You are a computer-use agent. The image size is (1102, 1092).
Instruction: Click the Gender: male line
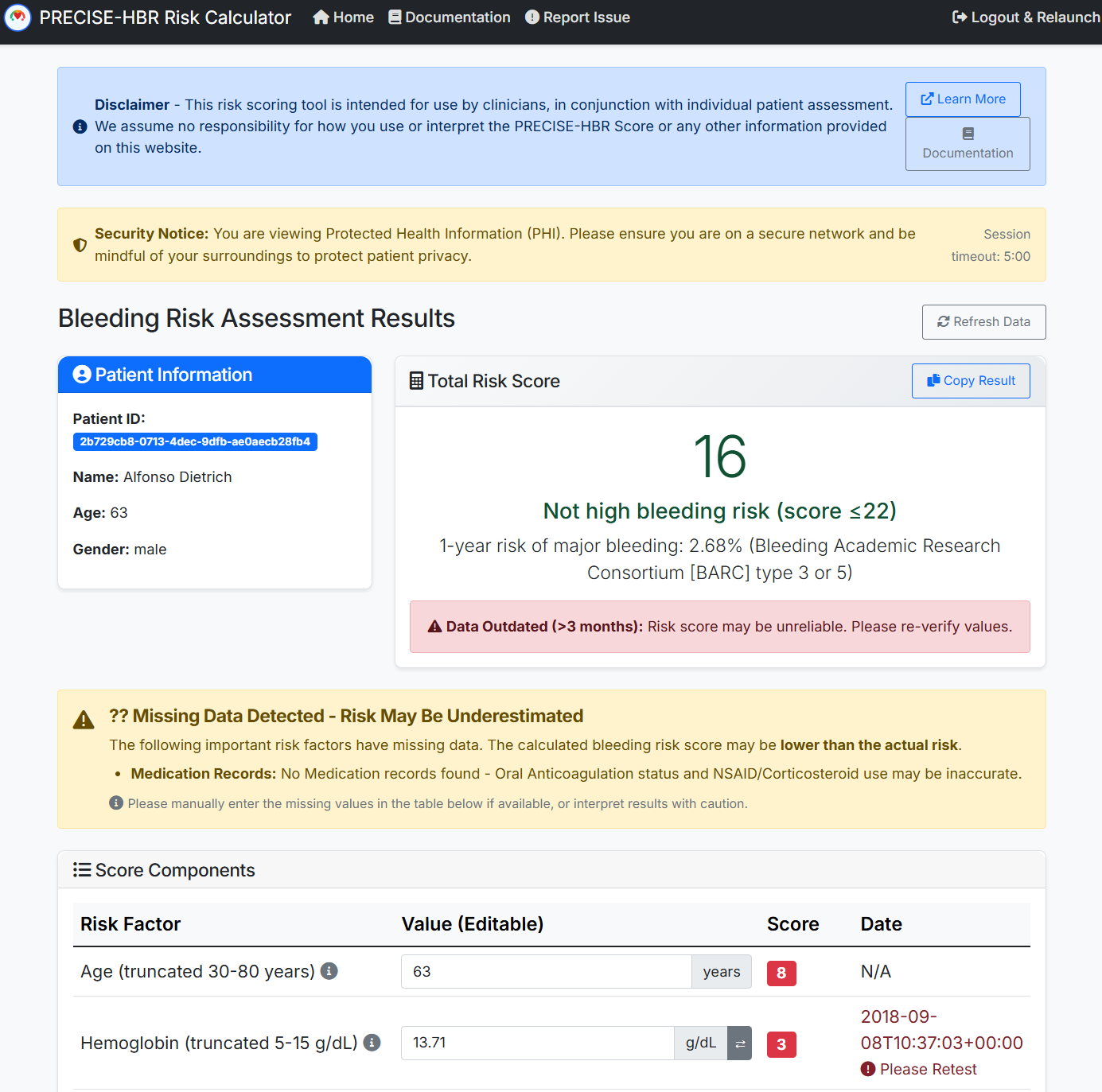[x=120, y=550]
